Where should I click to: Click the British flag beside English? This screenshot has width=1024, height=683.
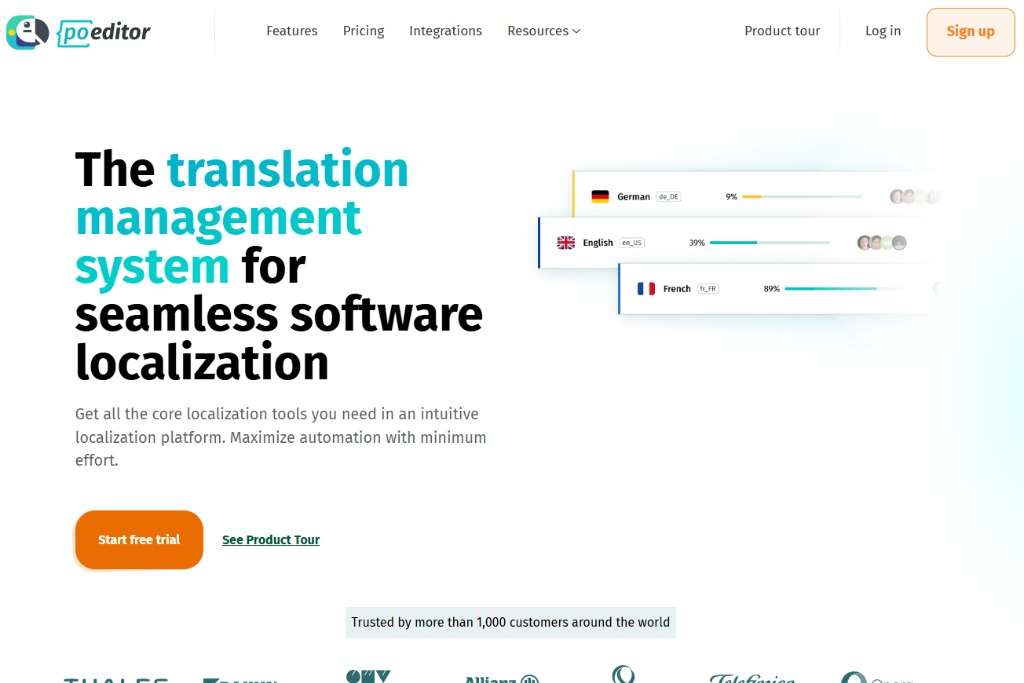point(566,243)
